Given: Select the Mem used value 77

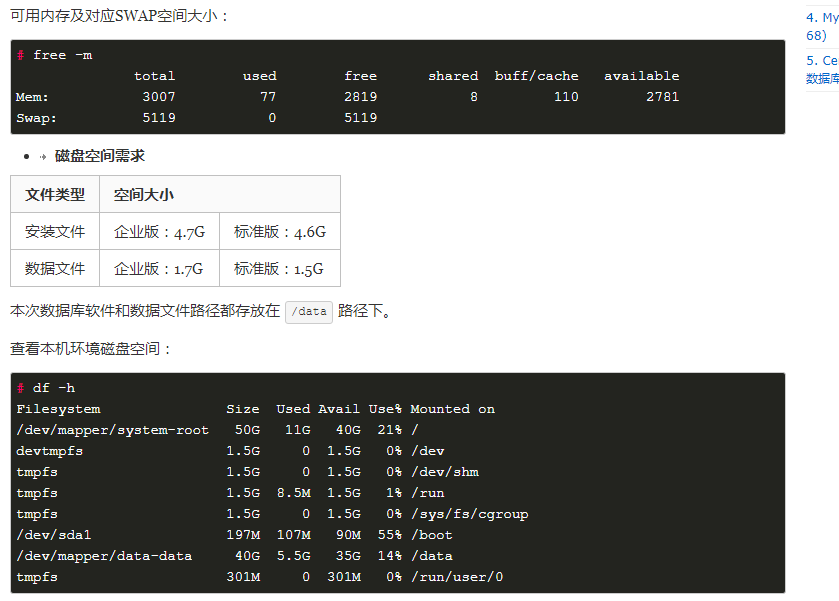Looking at the screenshot, I should tap(268, 97).
